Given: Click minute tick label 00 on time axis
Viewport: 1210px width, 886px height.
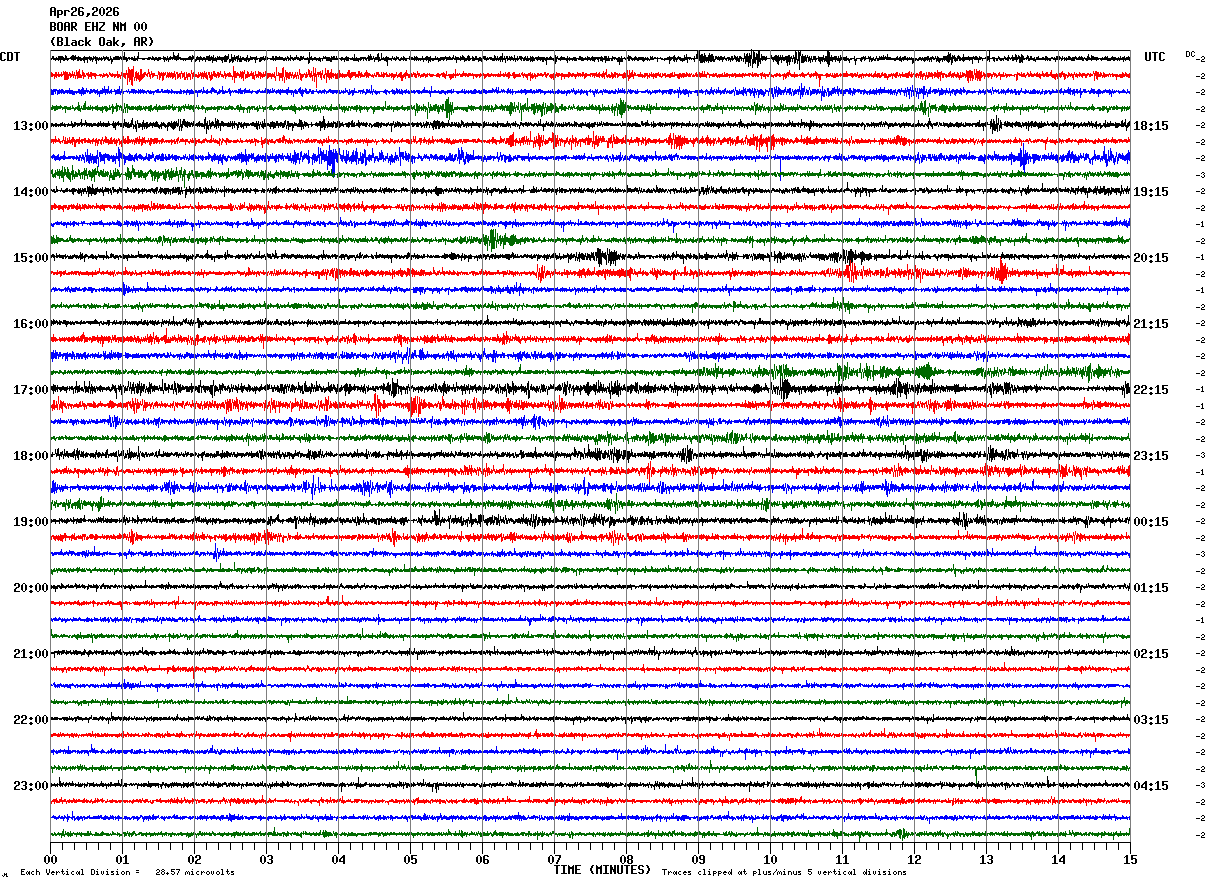Looking at the screenshot, I should click(50, 859).
